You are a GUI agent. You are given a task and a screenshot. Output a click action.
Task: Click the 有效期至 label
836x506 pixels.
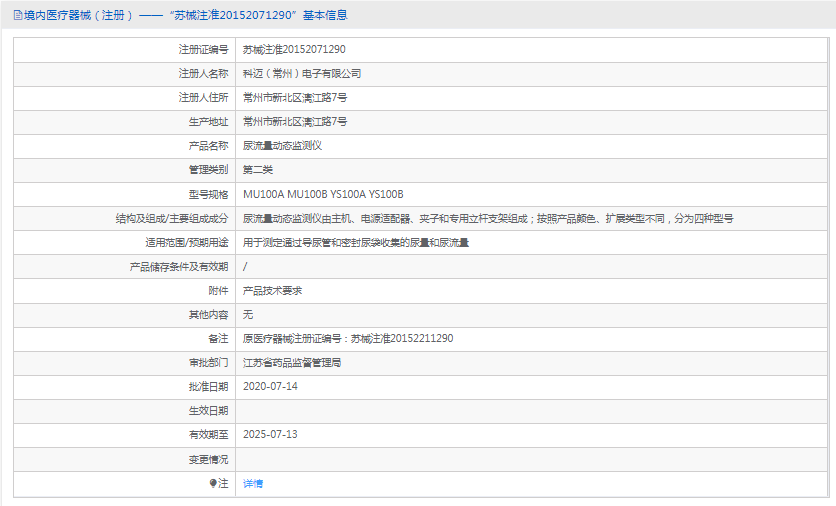[x=208, y=435]
